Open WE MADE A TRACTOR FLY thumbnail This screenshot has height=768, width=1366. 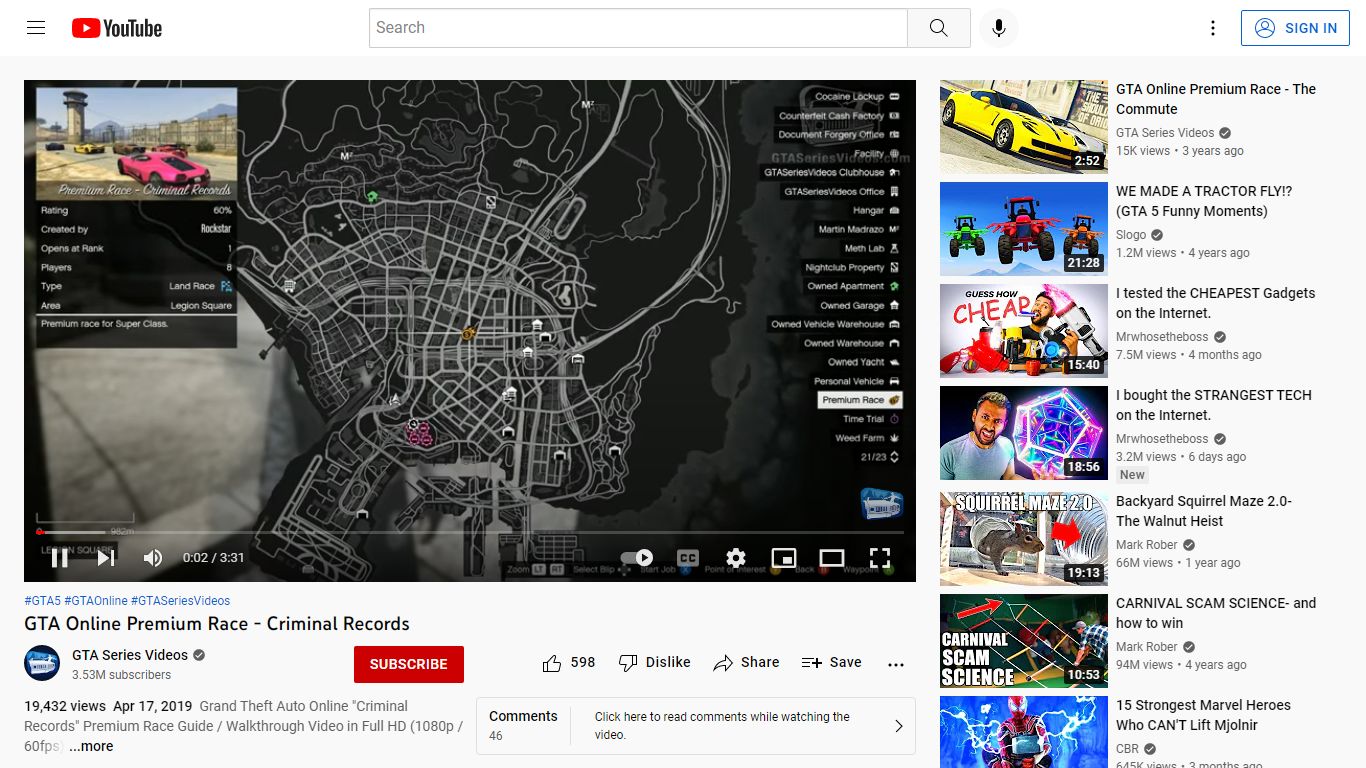coord(1024,229)
